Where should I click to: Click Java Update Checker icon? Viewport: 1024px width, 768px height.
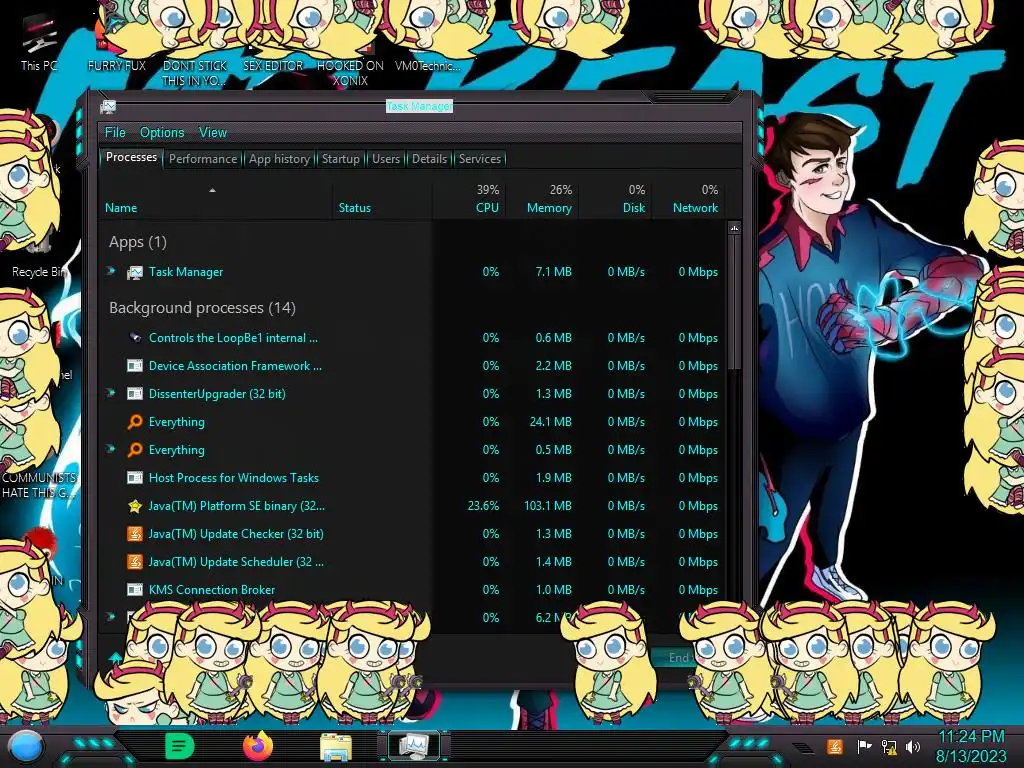[135, 534]
